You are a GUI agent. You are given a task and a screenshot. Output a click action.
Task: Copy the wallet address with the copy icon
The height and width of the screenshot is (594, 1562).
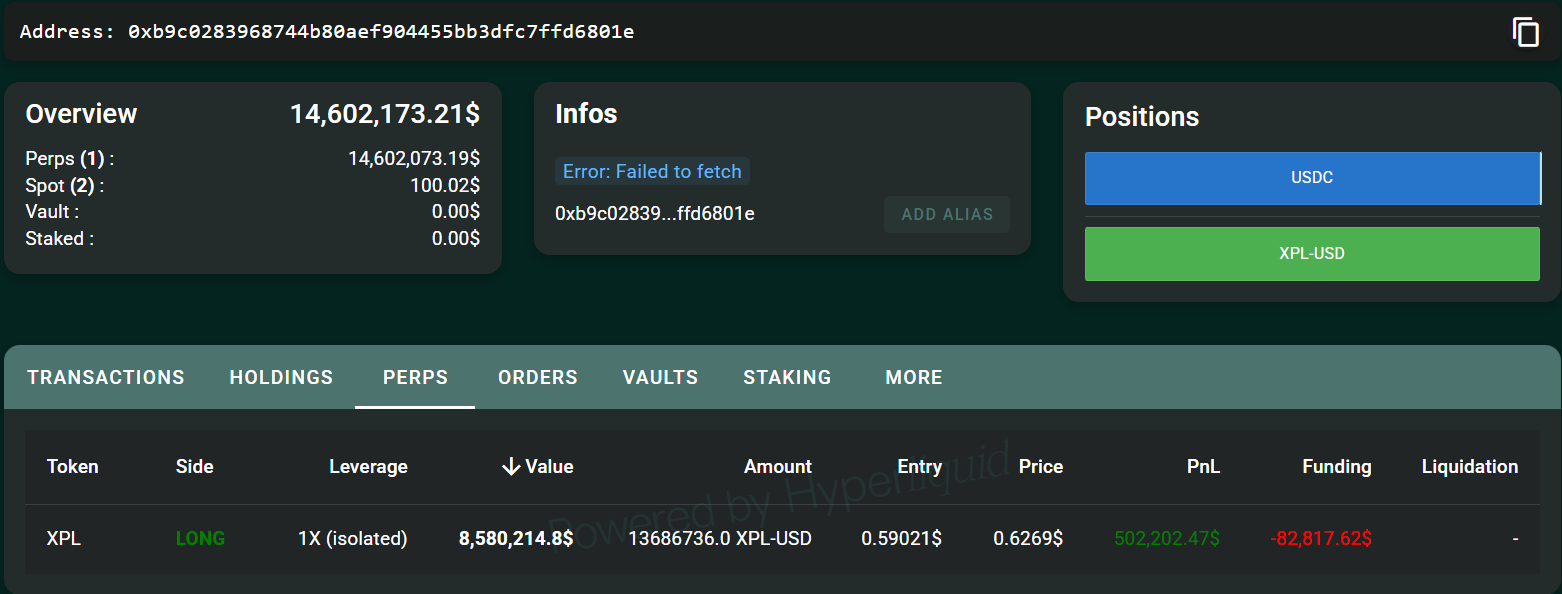[x=1525, y=32]
